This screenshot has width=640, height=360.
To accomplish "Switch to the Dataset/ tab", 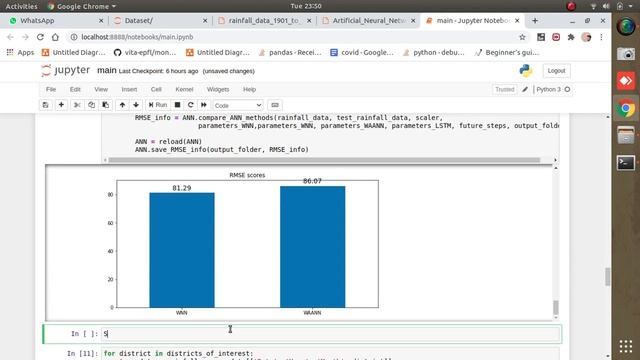I will tap(161, 20).
